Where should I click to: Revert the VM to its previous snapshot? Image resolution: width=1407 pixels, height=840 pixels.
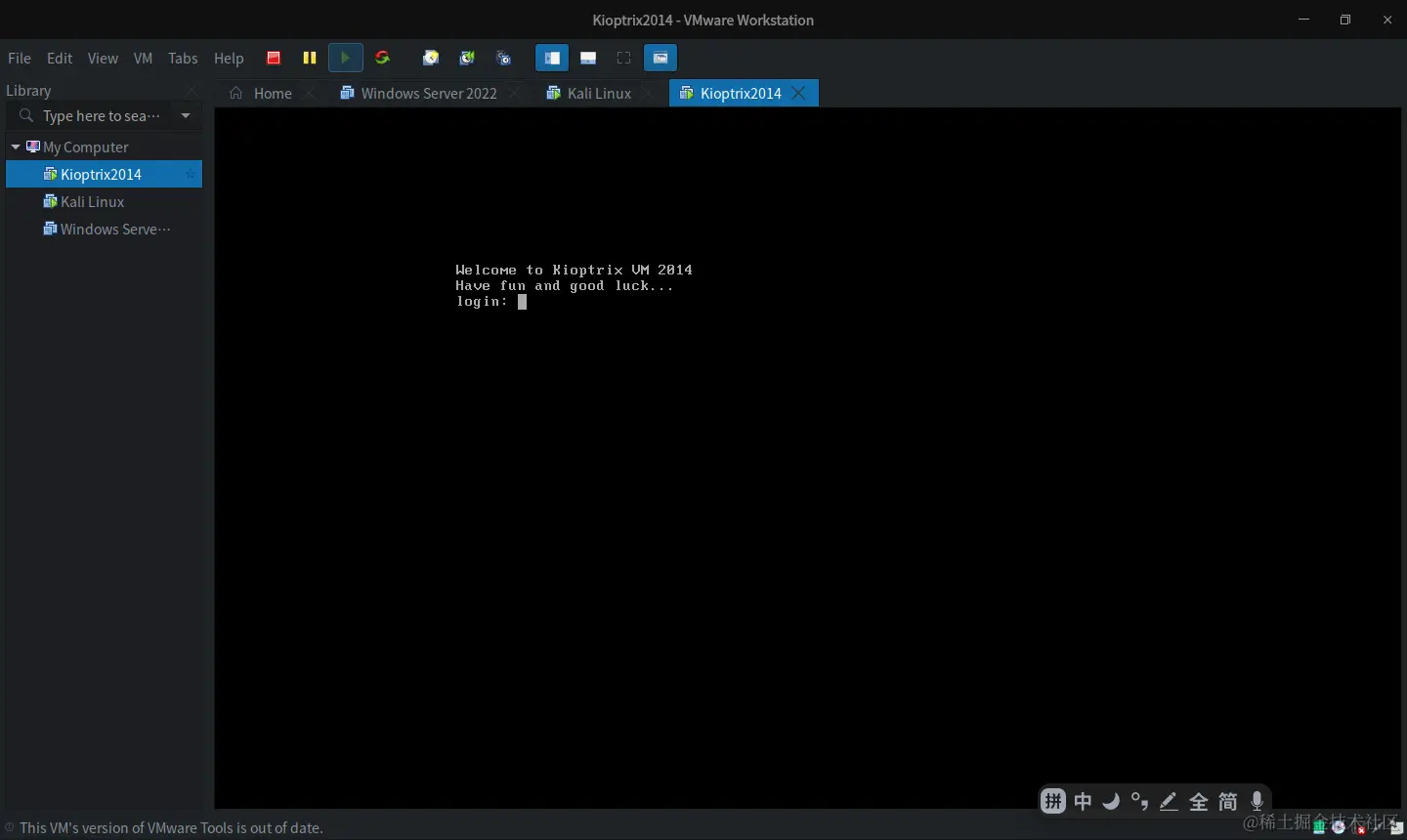click(467, 58)
